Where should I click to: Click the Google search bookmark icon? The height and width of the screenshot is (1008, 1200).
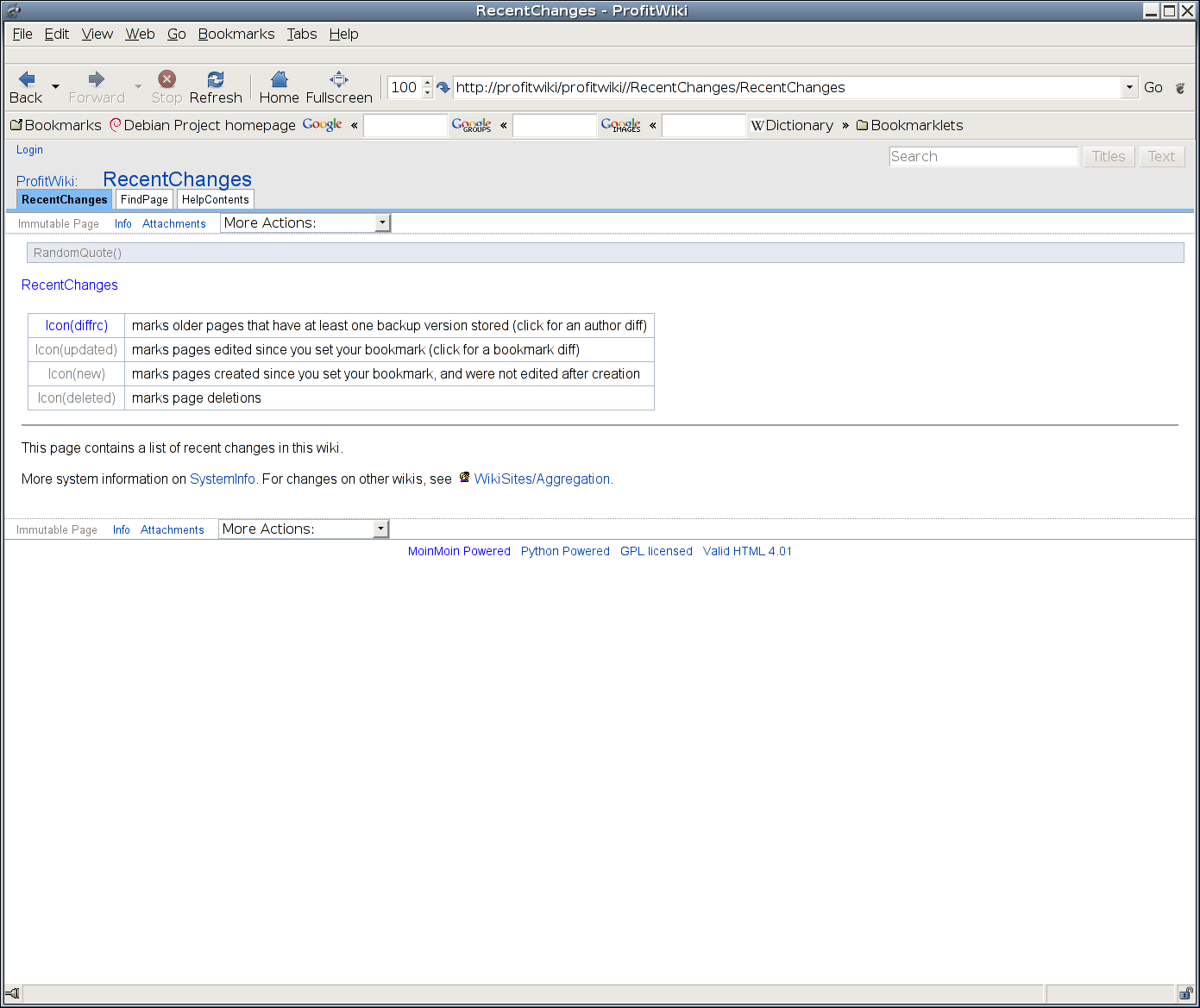pyautogui.click(x=322, y=125)
